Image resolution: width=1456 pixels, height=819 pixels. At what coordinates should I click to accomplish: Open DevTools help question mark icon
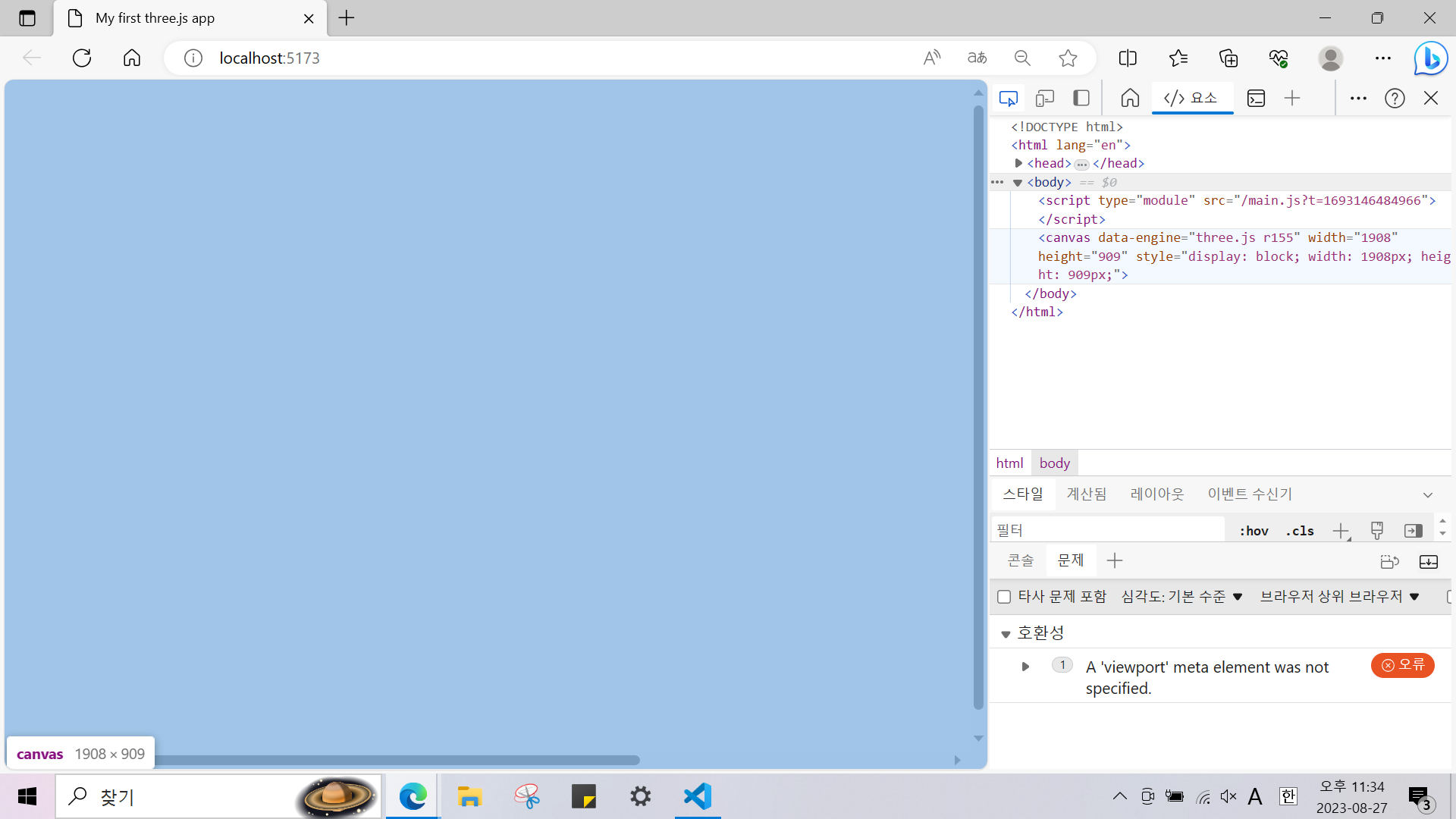click(x=1395, y=99)
